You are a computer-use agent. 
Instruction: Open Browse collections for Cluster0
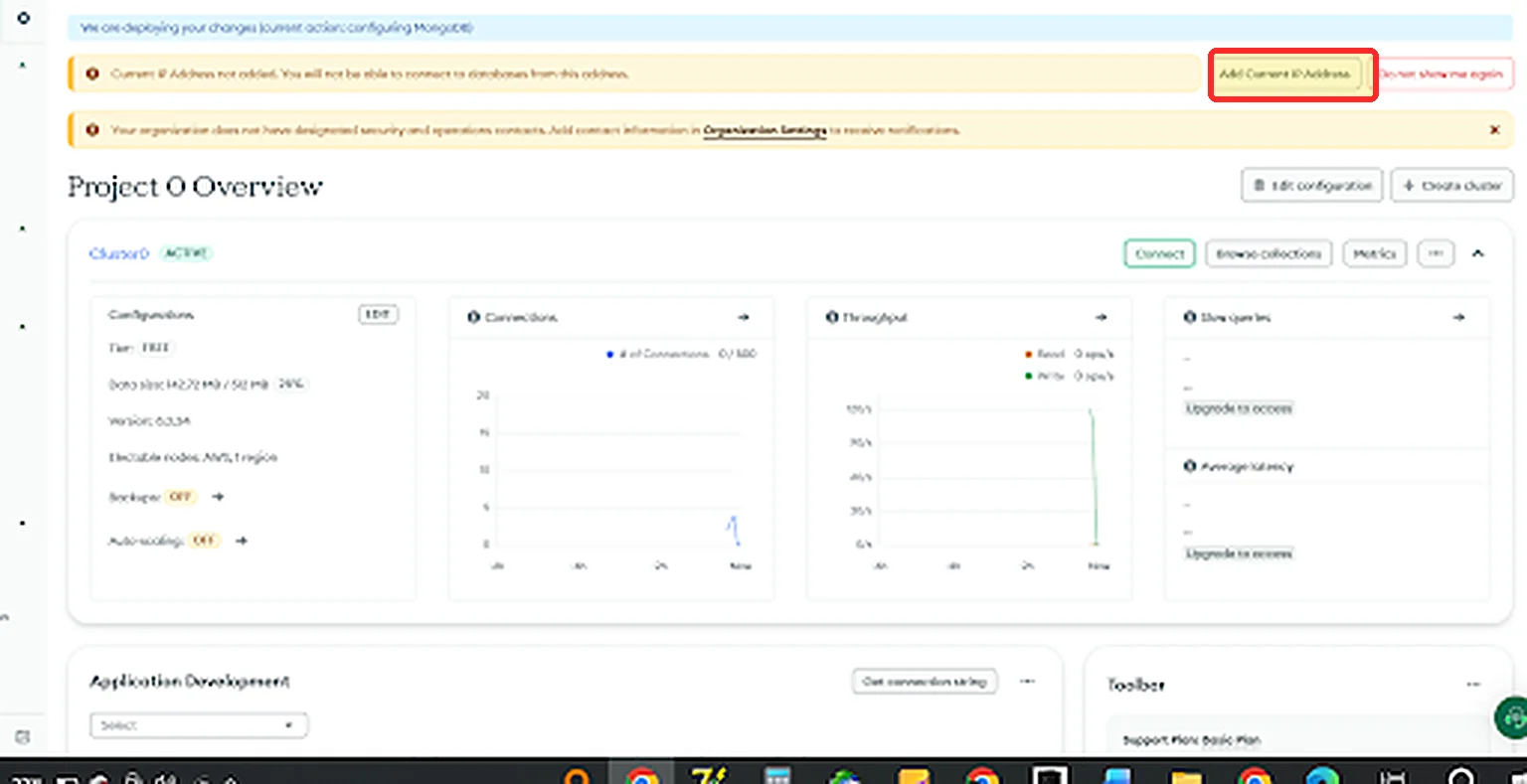tap(1269, 254)
